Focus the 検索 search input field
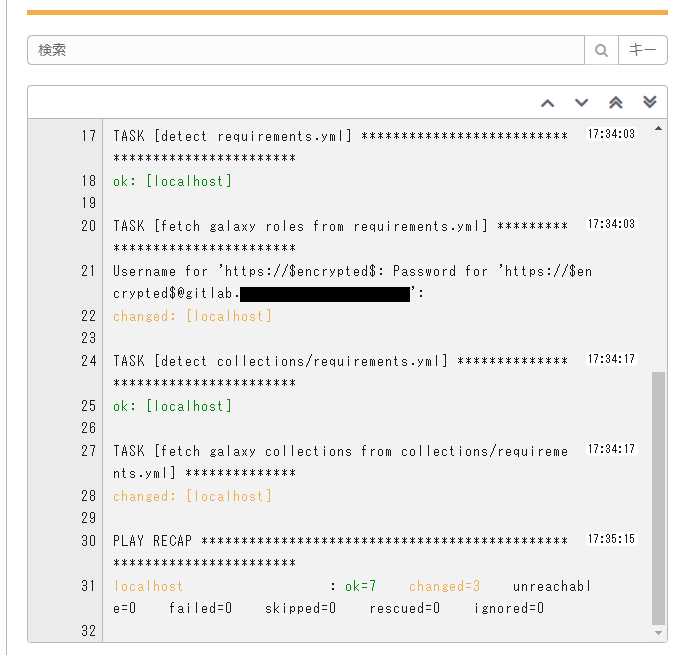Image resolution: width=687 pixels, height=655 pixels. click(306, 50)
